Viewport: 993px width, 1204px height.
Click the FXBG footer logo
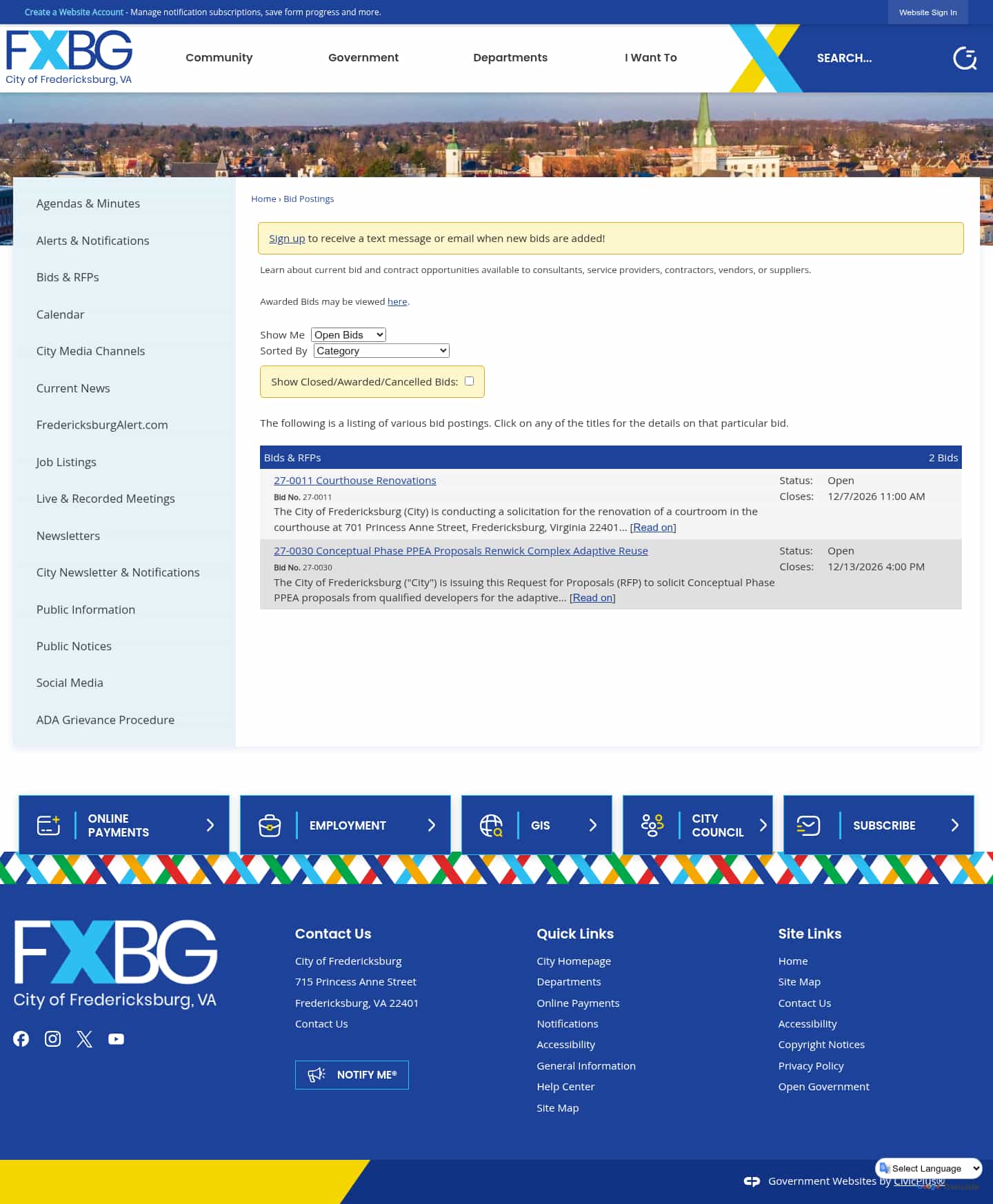coord(115,964)
